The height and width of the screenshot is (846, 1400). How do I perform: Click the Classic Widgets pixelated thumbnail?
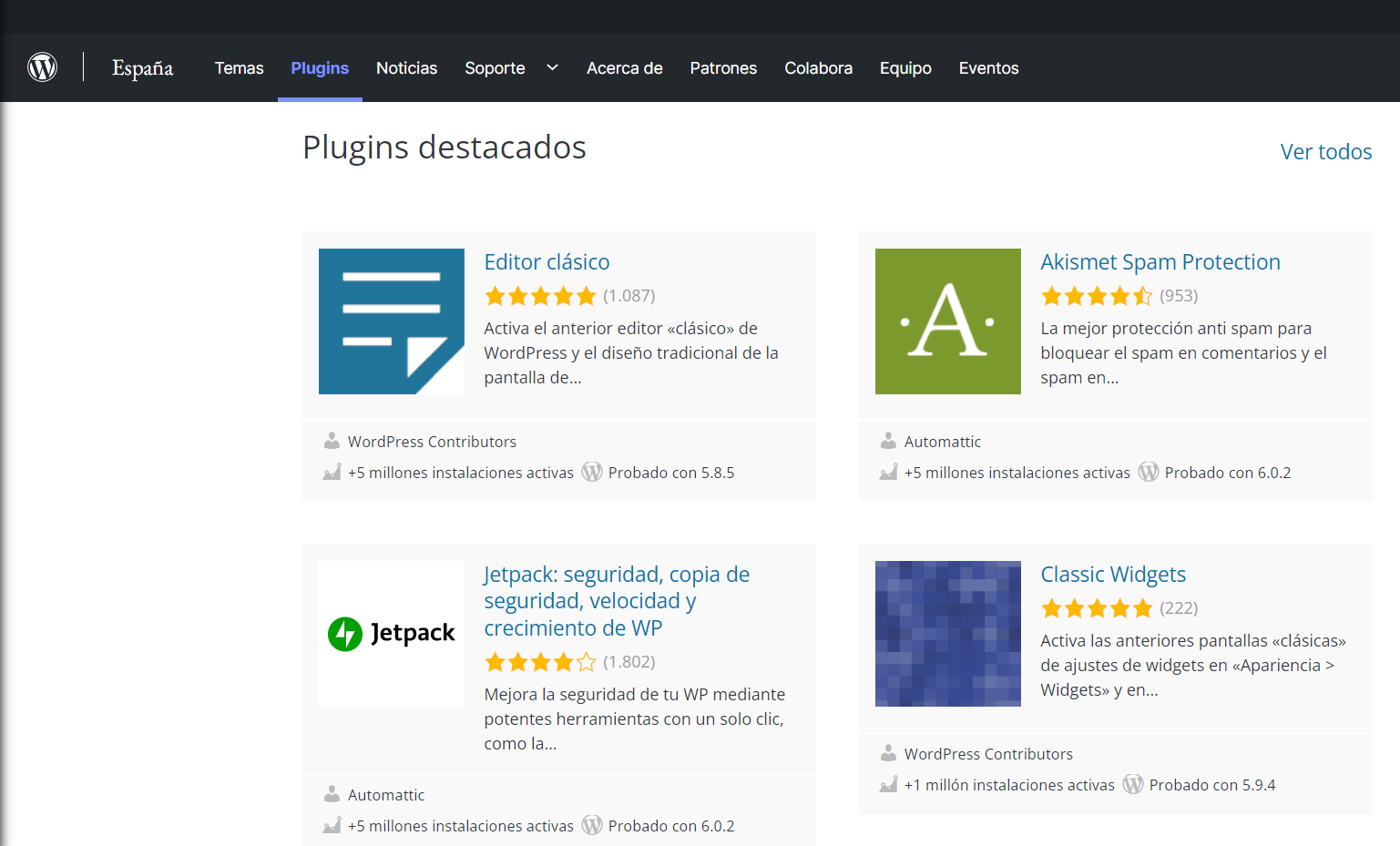tap(948, 634)
